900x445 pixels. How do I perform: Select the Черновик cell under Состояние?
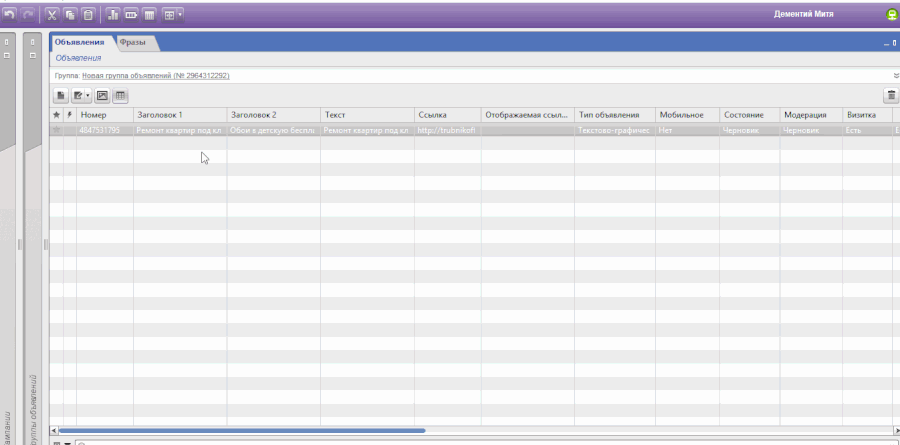[750, 130]
